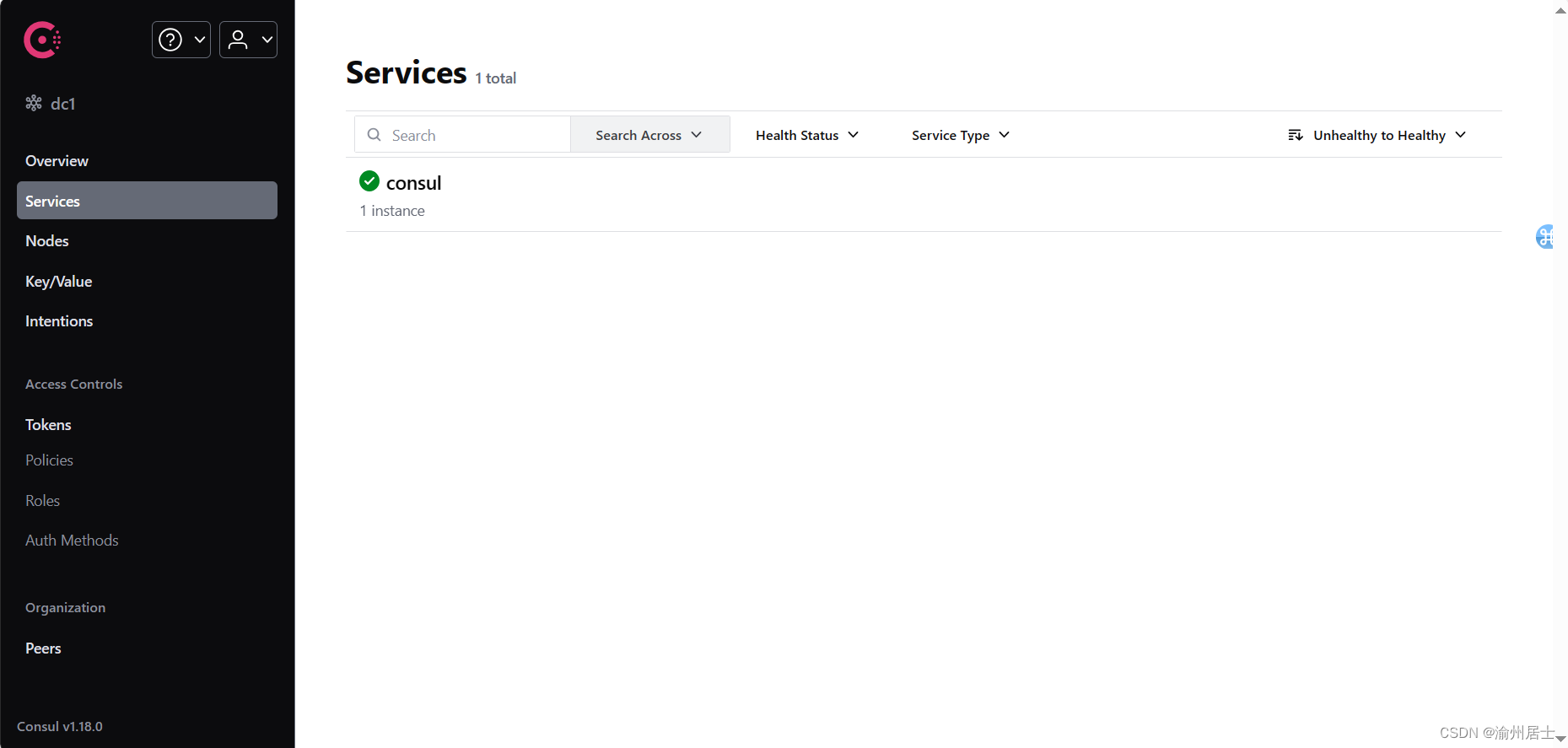Open the Search Across dropdown

(649, 135)
